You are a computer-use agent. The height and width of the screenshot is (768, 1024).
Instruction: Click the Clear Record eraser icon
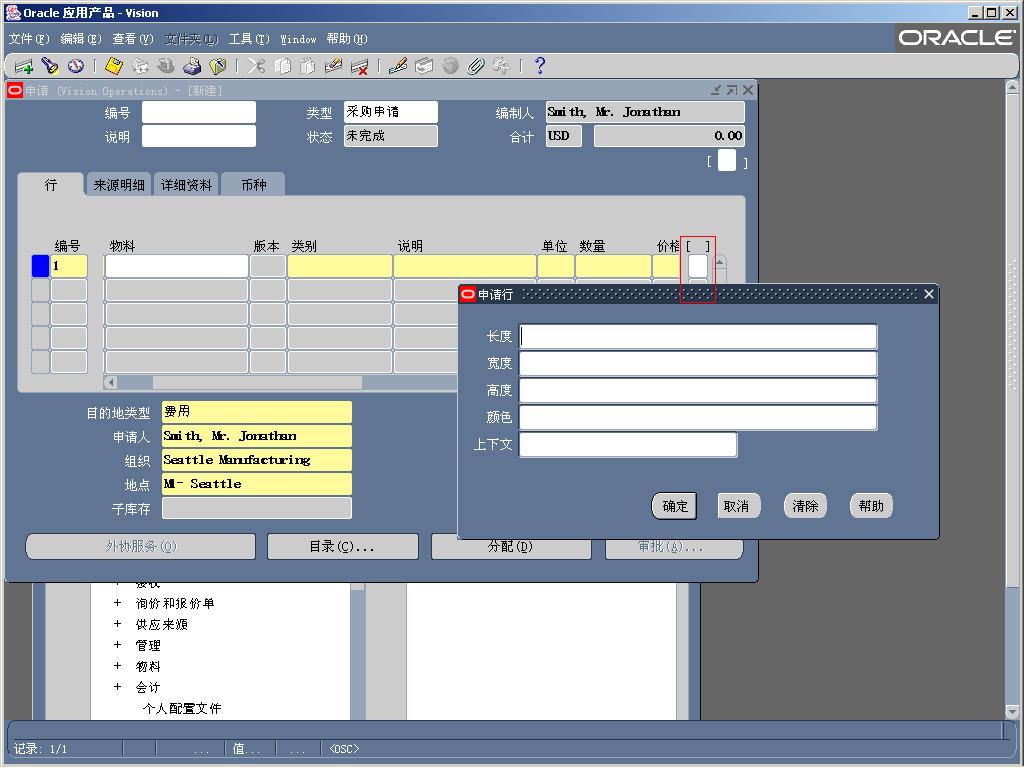pyautogui.click(x=333, y=66)
